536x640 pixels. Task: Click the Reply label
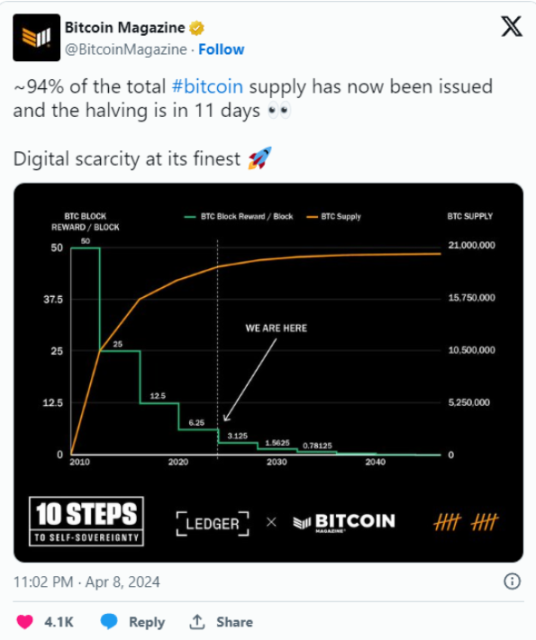point(147,622)
